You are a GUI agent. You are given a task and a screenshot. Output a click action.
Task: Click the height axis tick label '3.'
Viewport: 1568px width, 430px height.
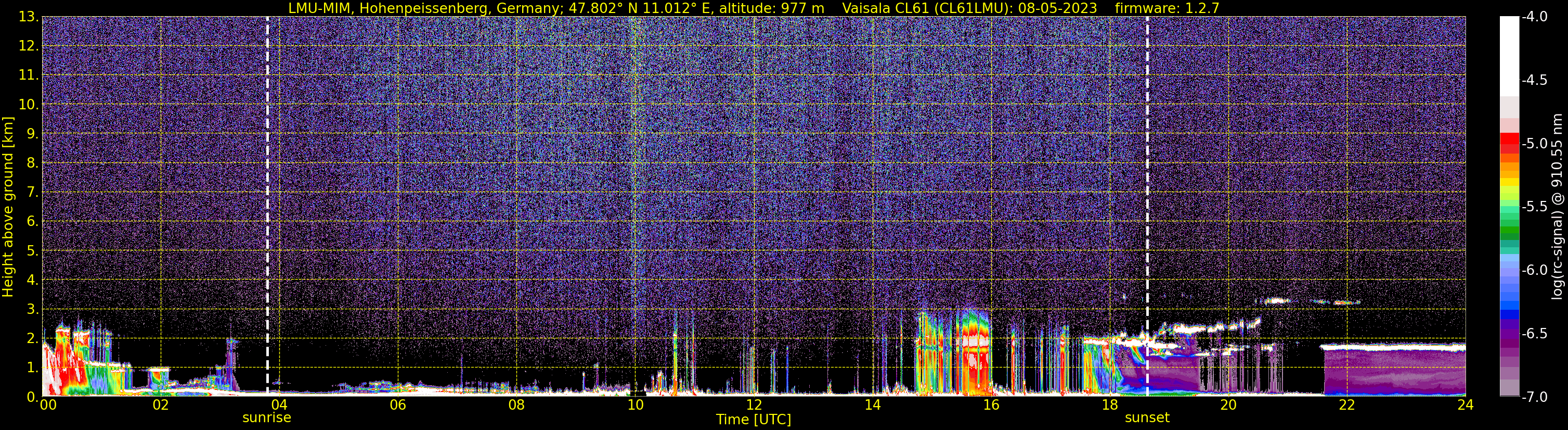(32, 309)
